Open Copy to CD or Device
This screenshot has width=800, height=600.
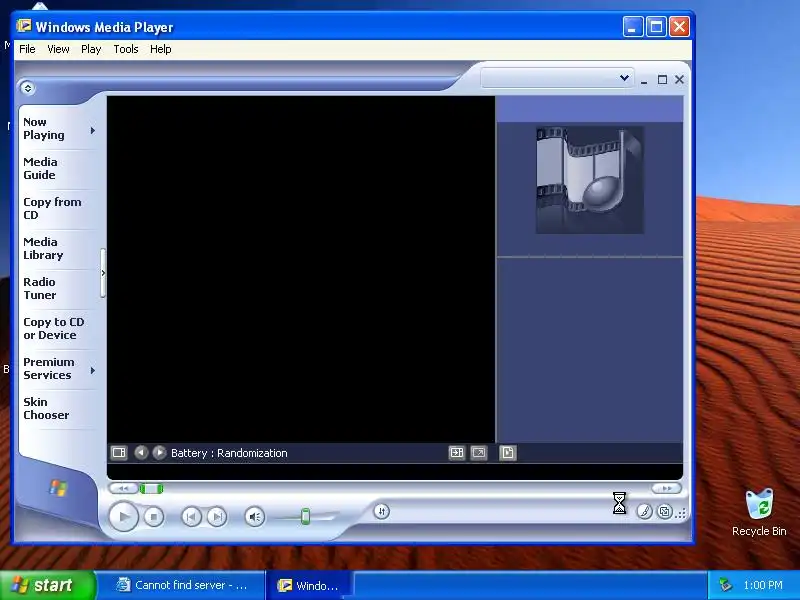[x=54, y=329]
